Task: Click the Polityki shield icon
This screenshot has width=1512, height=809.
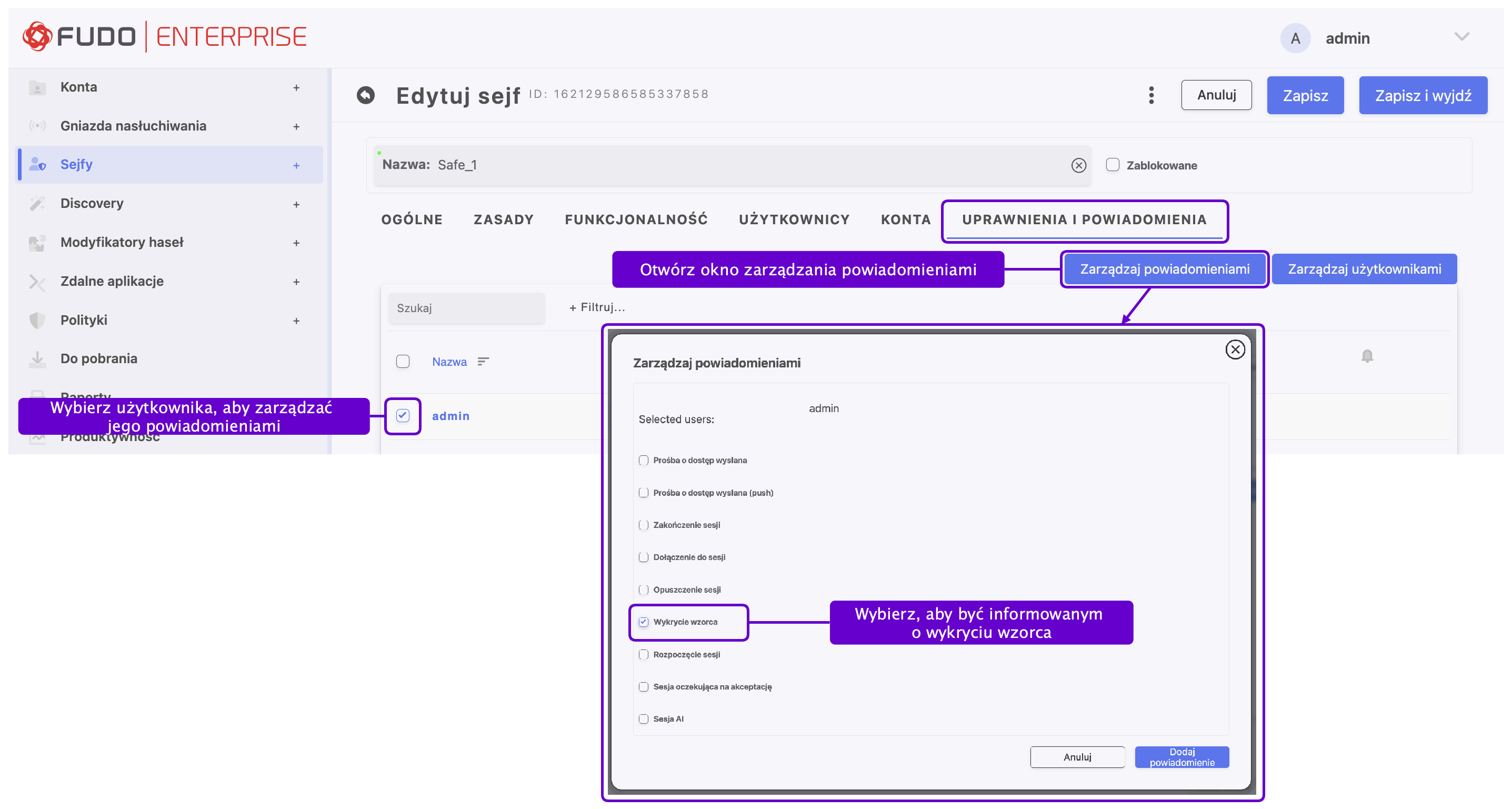Action: (x=37, y=320)
